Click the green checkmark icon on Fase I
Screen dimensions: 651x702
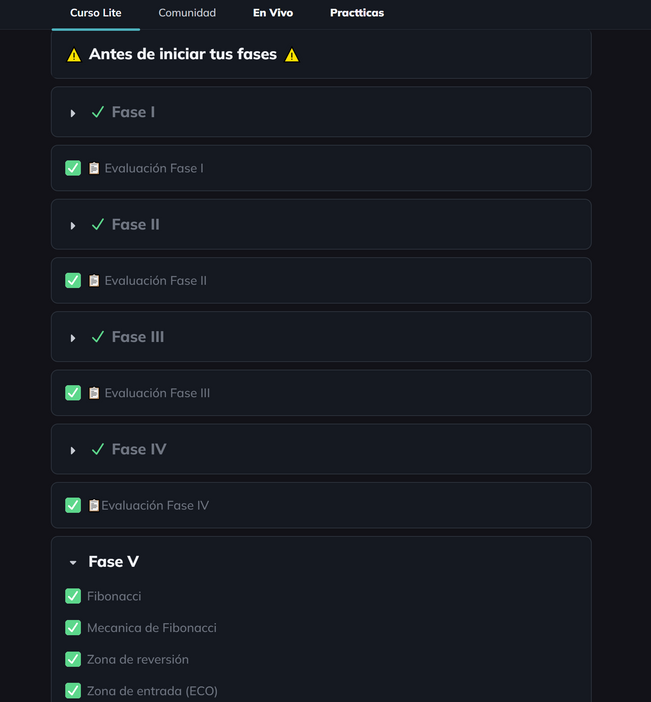(x=98, y=113)
